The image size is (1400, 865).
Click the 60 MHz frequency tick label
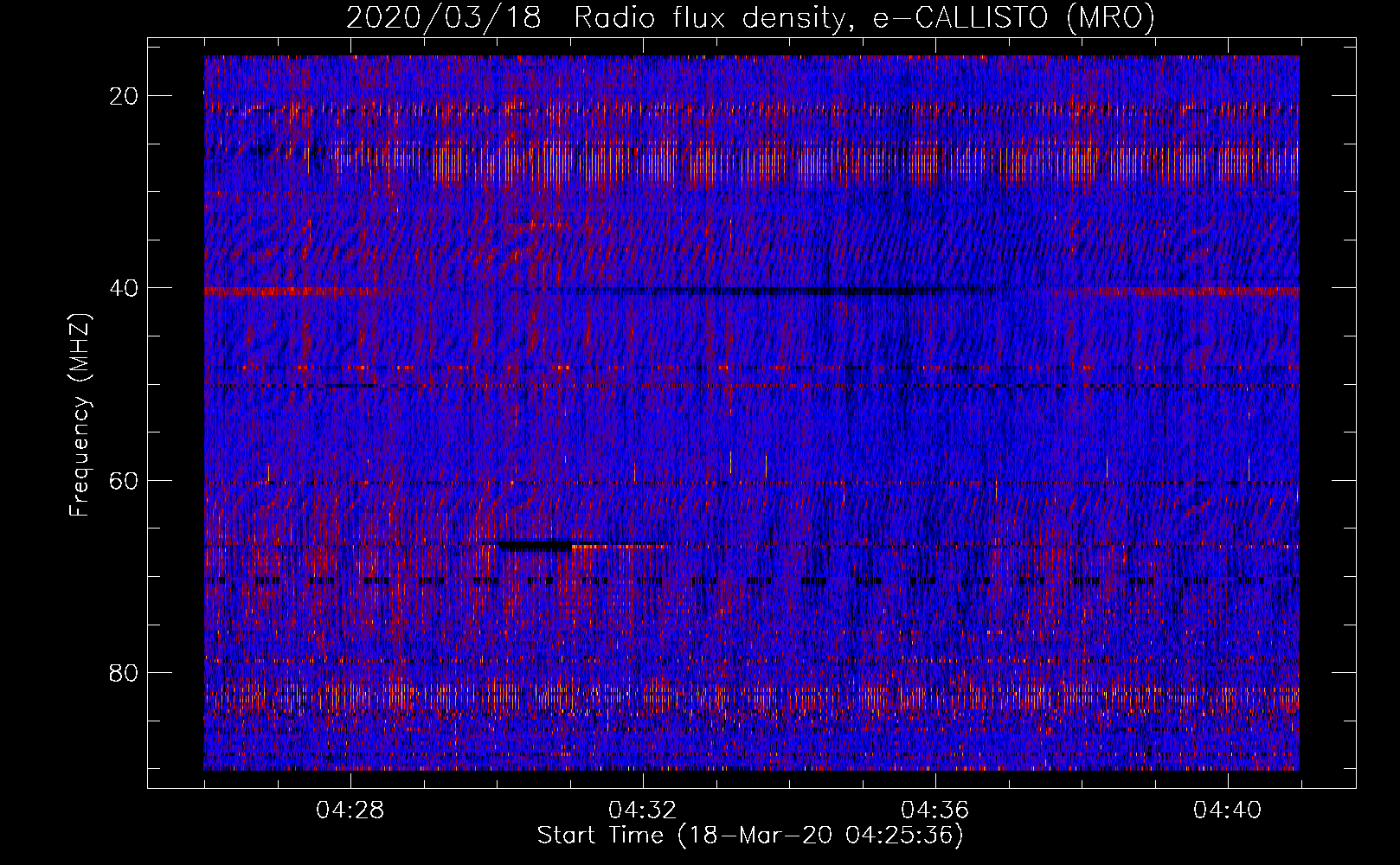(125, 480)
